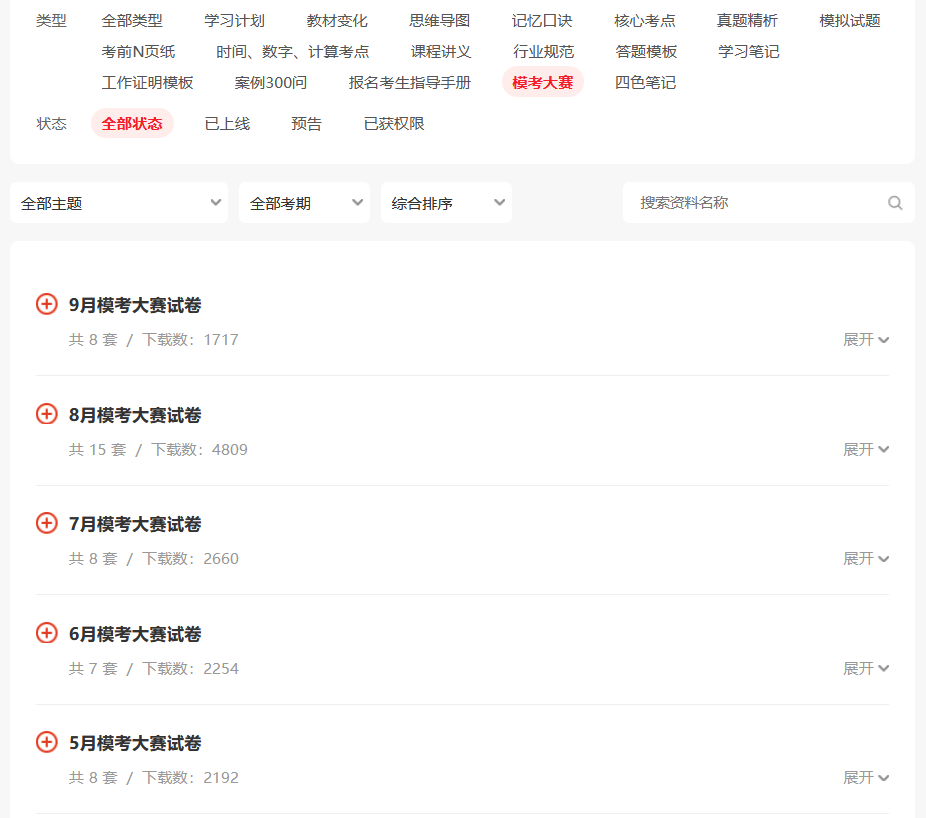Viewport: 926px width, 818px height.
Task: Open the 8月模考大赛试卷 title link
Action: pos(135,415)
